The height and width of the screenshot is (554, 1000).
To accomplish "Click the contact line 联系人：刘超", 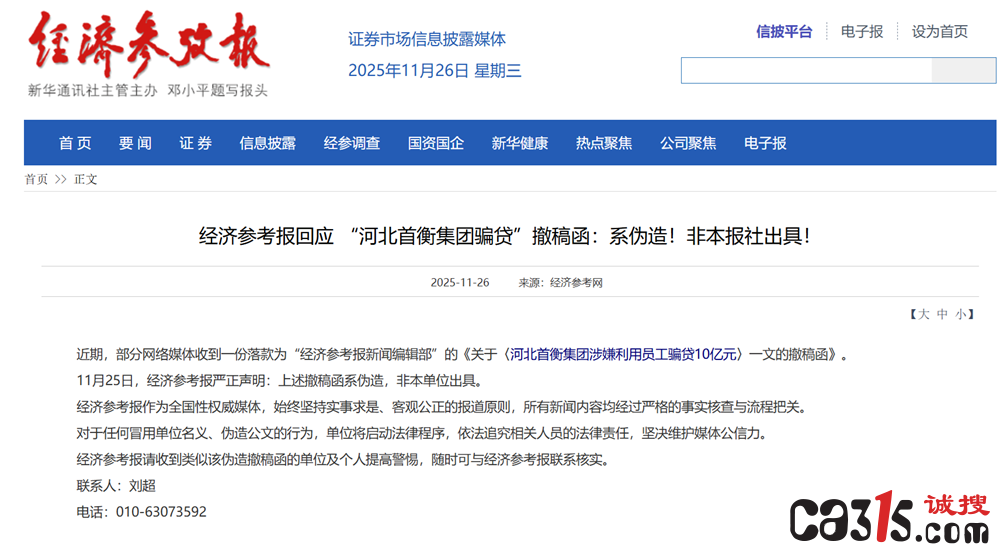I will [x=116, y=486].
